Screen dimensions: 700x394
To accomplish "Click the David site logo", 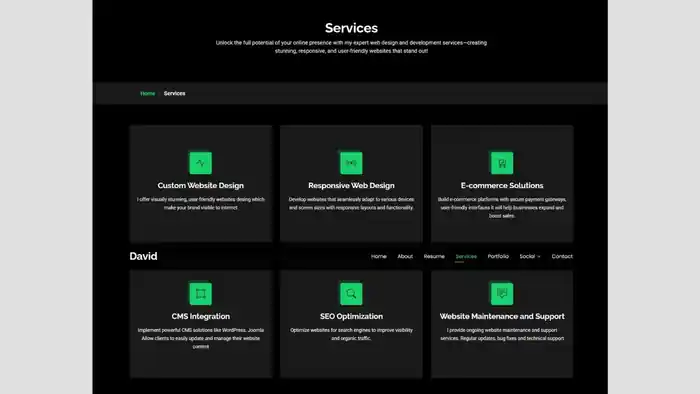I will click(x=143, y=256).
